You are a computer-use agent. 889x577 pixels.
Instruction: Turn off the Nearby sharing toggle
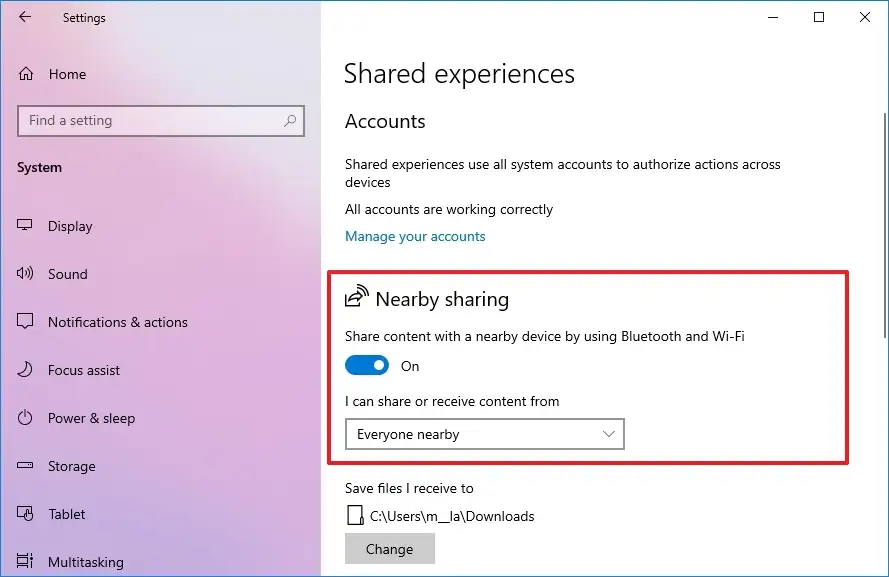(x=367, y=366)
